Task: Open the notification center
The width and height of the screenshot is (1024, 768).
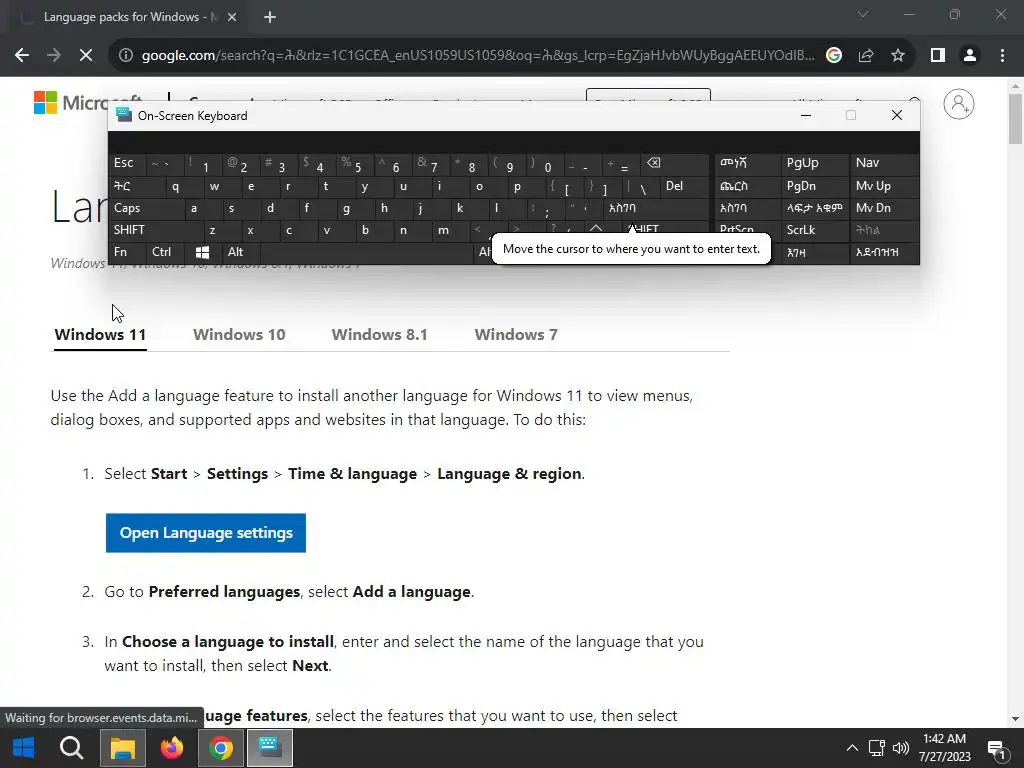Action: pos(997,748)
